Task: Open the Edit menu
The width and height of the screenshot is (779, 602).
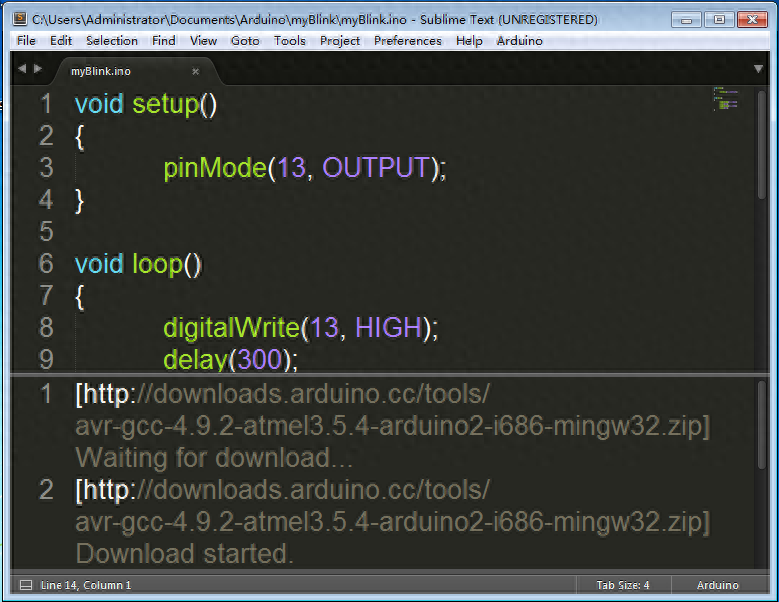Action: pyautogui.click(x=61, y=41)
